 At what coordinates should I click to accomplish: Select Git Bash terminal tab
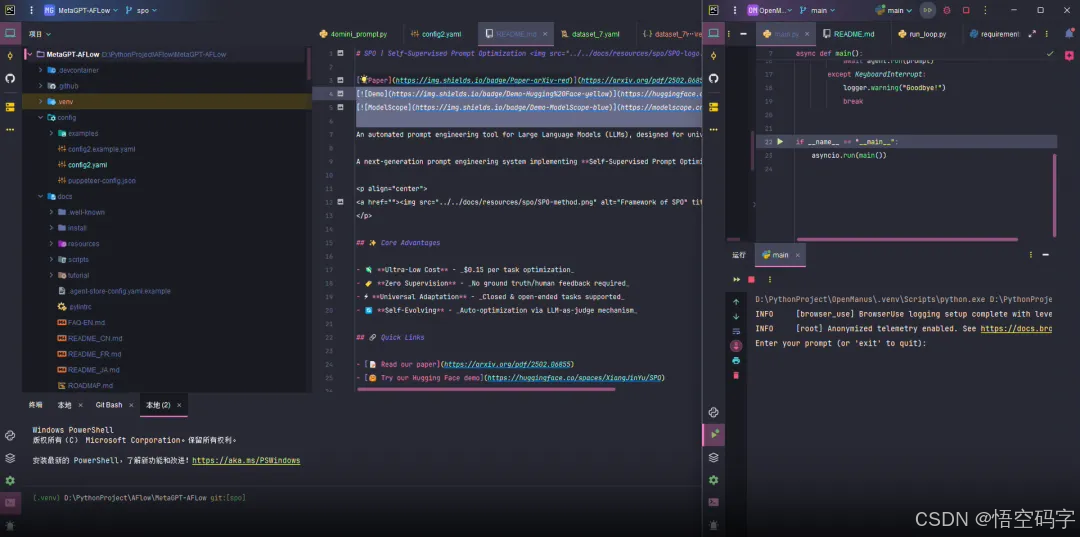point(109,405)
